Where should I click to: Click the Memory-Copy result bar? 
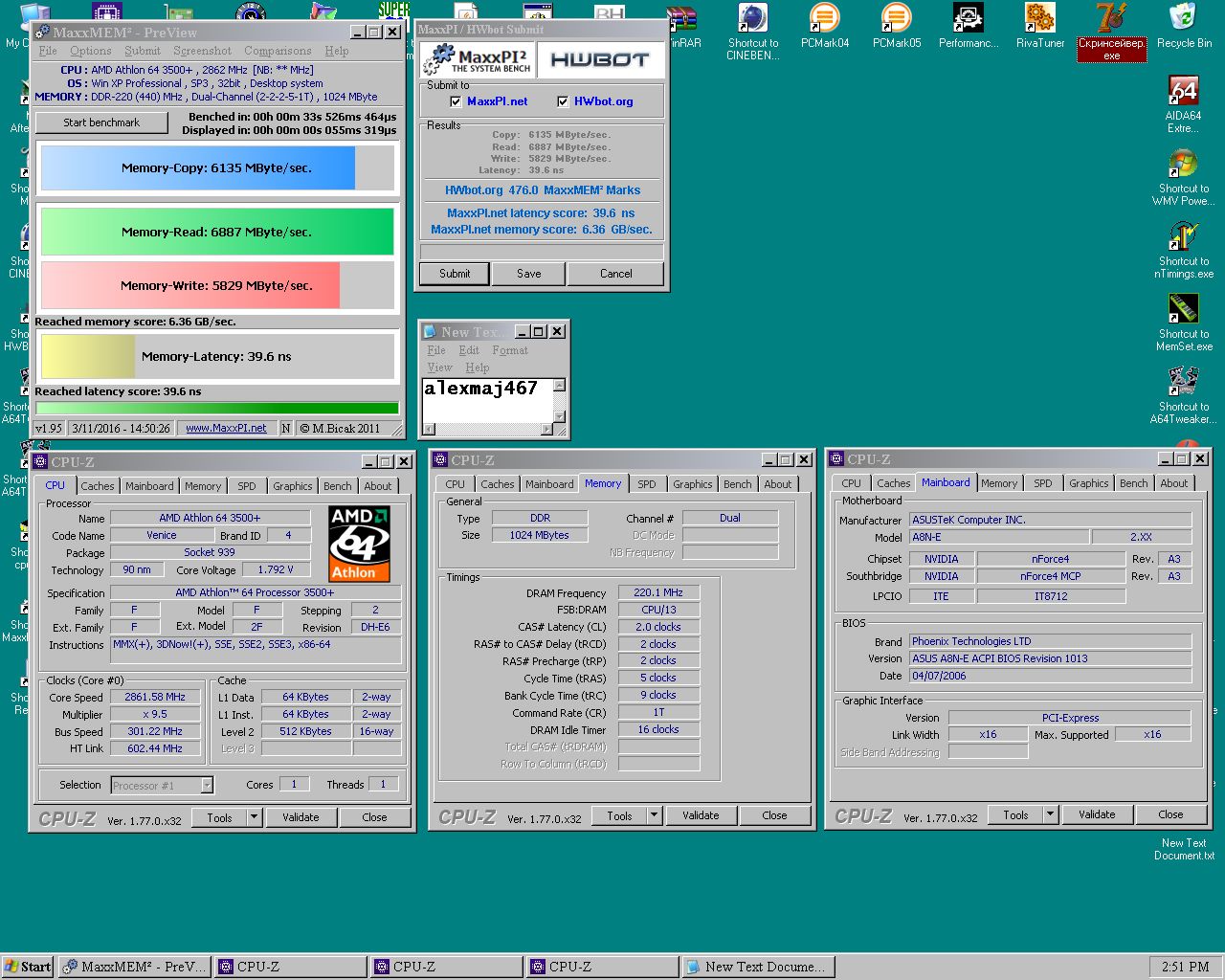[x=217, y=167]
